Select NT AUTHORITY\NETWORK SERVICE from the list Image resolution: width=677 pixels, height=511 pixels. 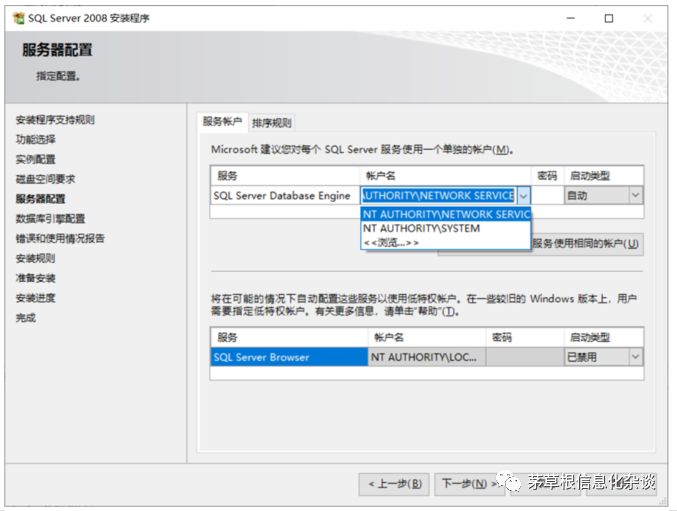446,214
